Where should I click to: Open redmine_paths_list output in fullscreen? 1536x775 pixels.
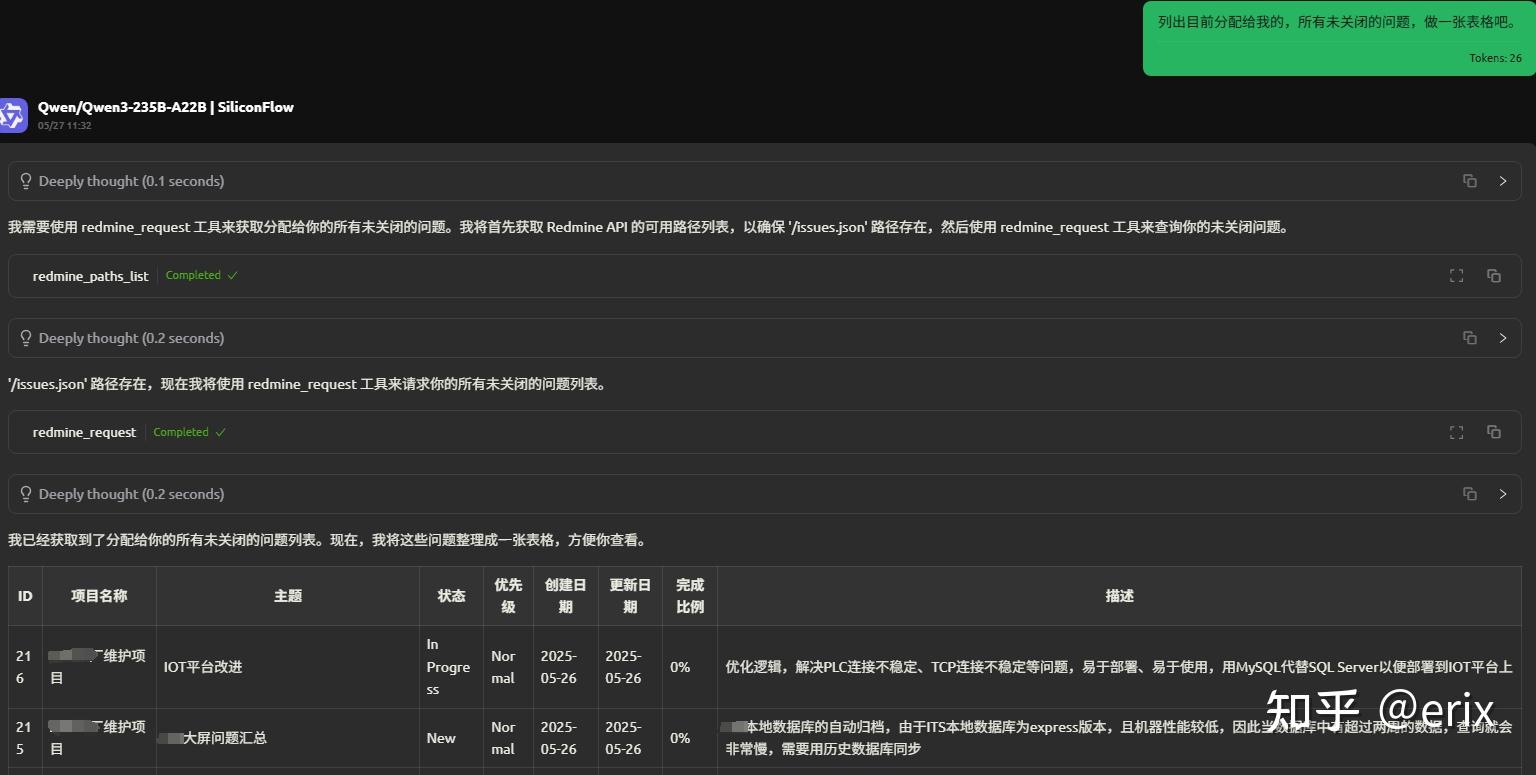click(x=1456, y=275)
